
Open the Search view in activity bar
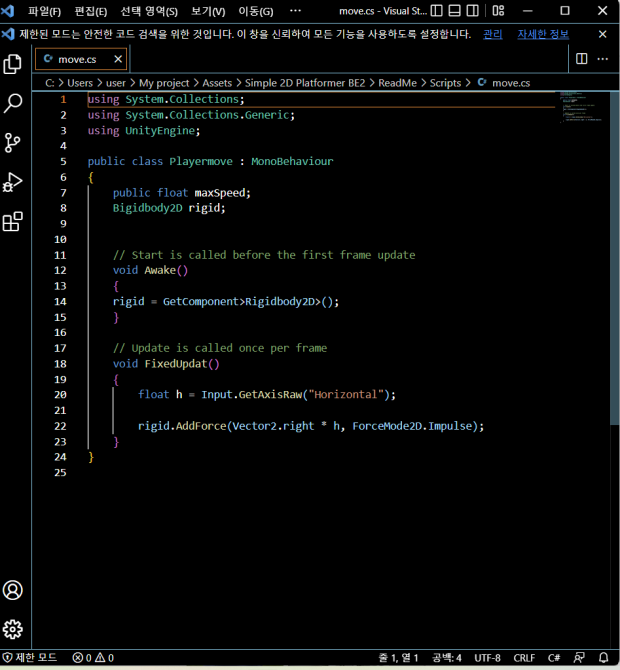tap(13, 103)
